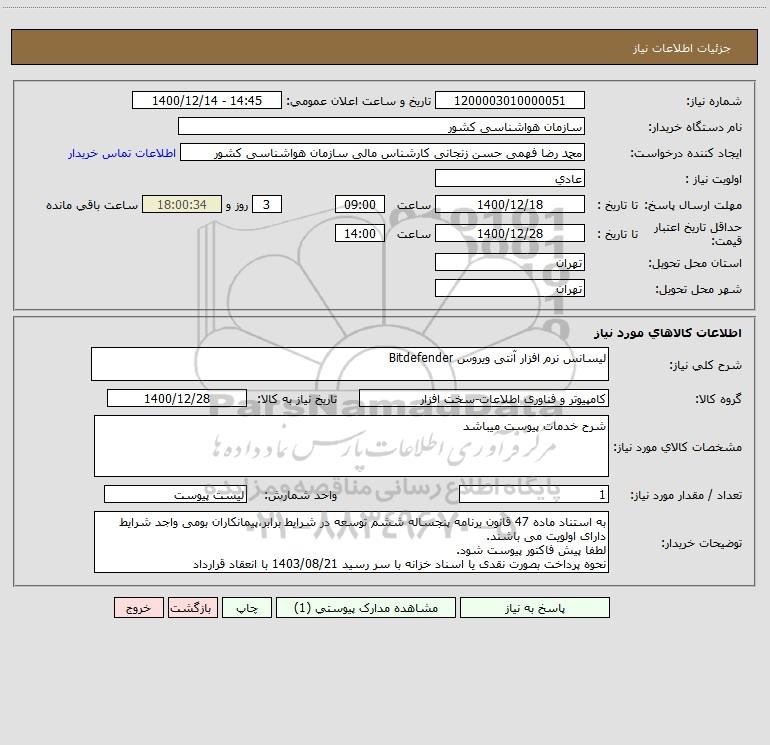Click the validity time field 14:00
Viewport: 770px width, 745px height.
[359, 233]
